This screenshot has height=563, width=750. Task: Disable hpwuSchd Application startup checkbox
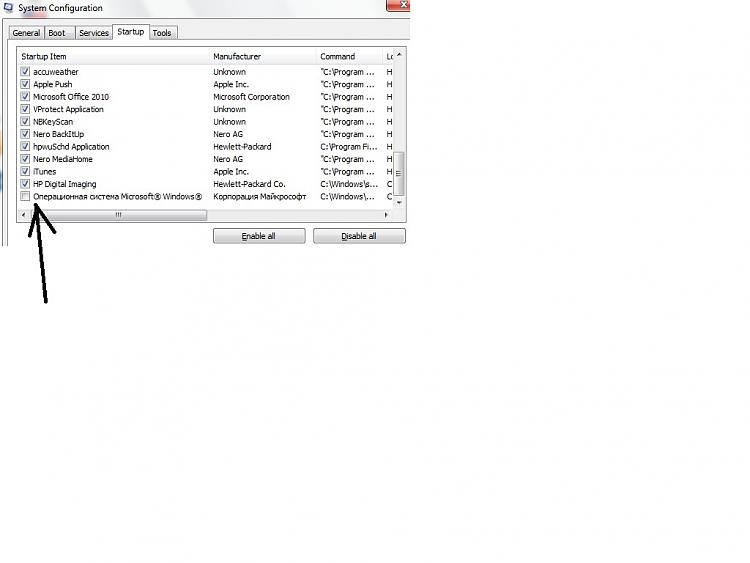[25, 146]
